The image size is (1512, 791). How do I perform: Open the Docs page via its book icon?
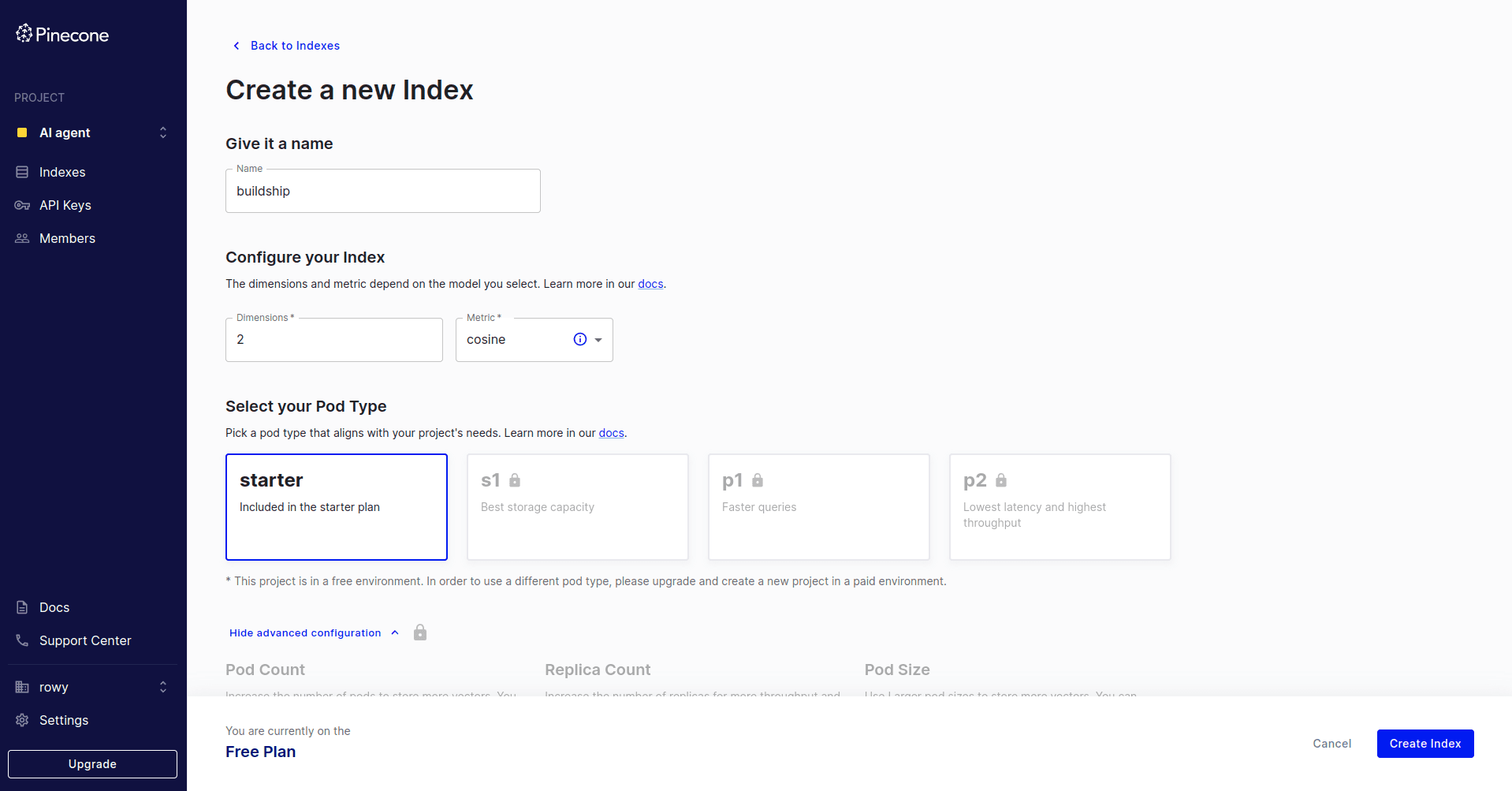(22, 607)
